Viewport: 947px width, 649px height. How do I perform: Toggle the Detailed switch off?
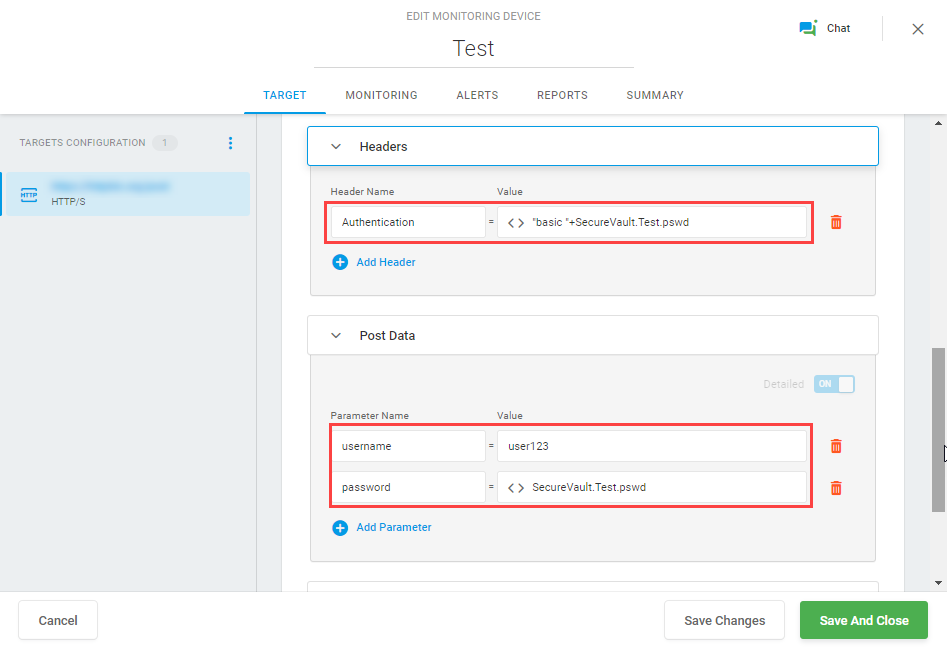click(x=834, y=384)
